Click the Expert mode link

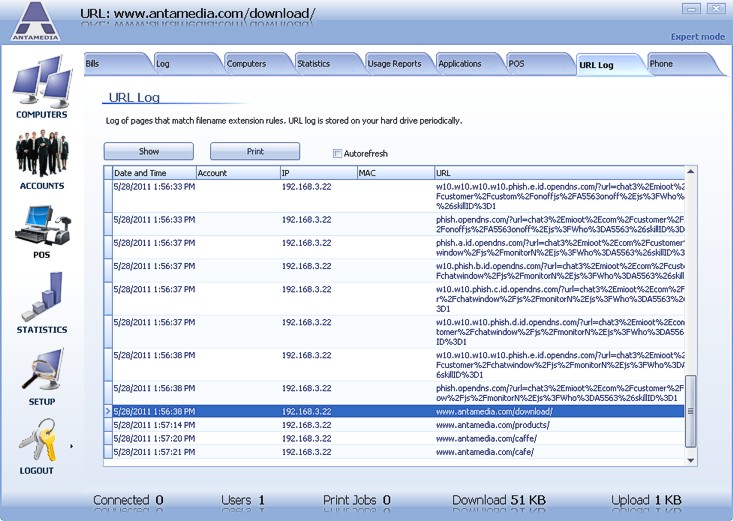coord(698,36)
